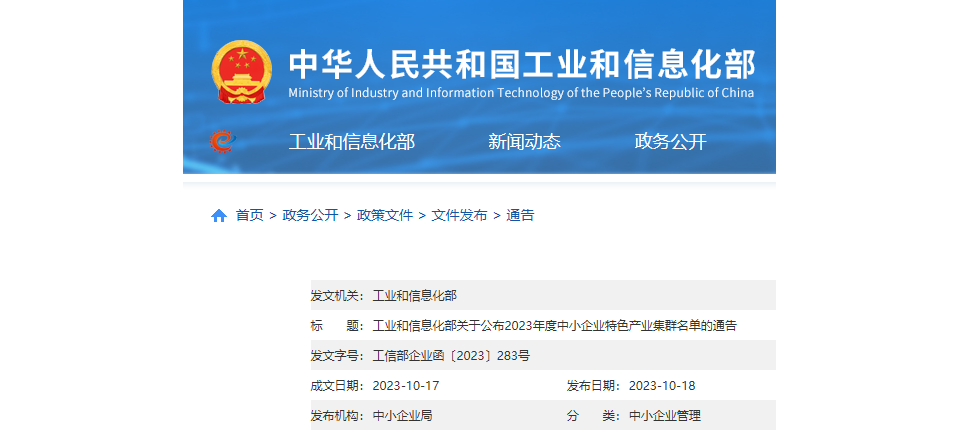The height and width of the screenshot is (448, 960).
Task: Click document number 工信部企业函〔2023〕283号
Action: pos(451,356)
